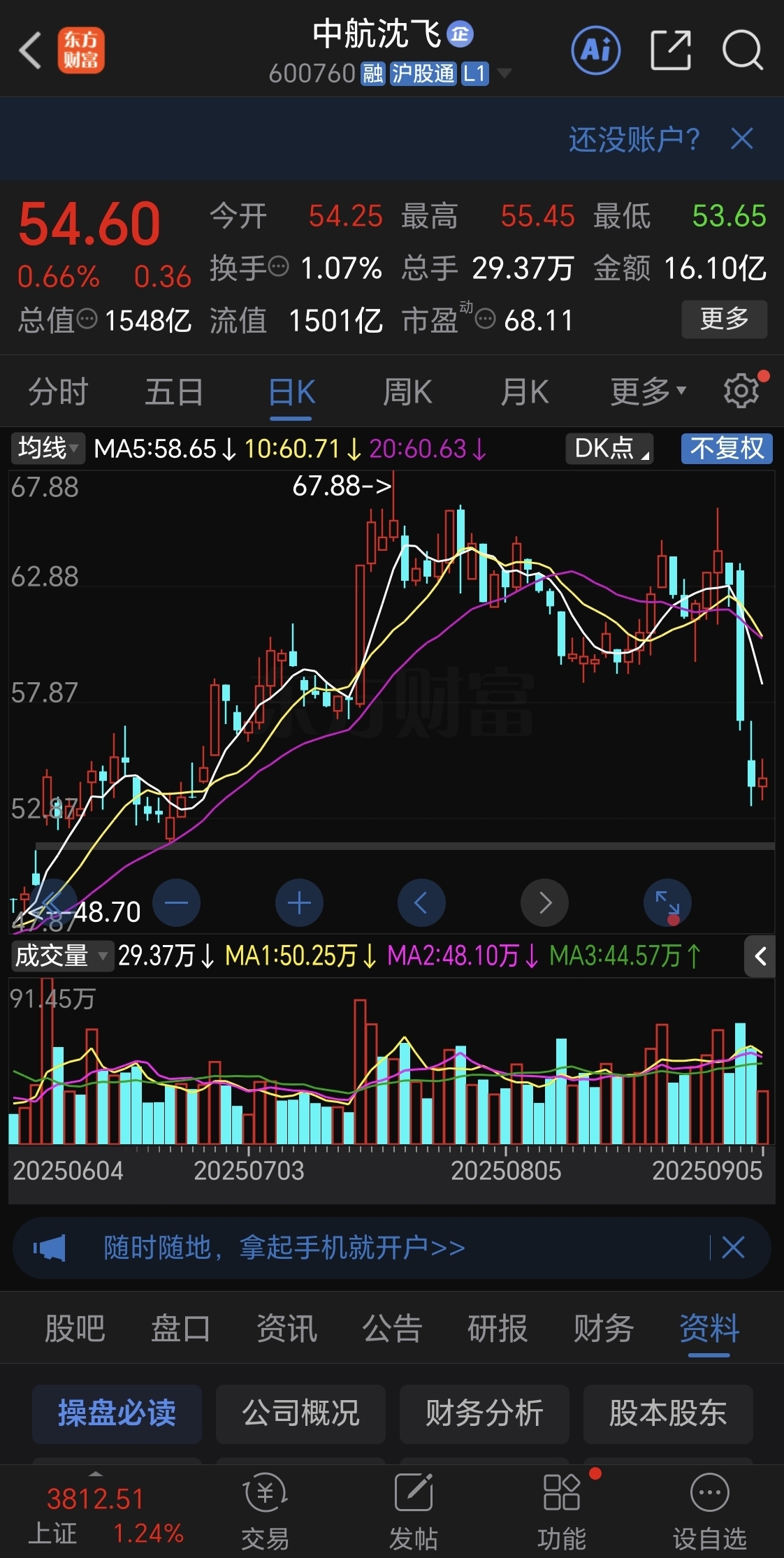Tap the share export icon

tap(671, 50)
